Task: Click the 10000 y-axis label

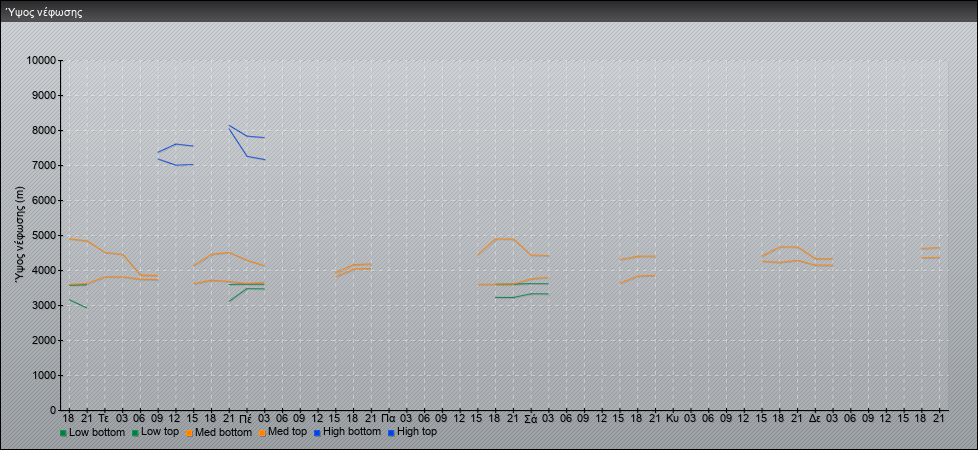Action: click(x=41, y=61)
